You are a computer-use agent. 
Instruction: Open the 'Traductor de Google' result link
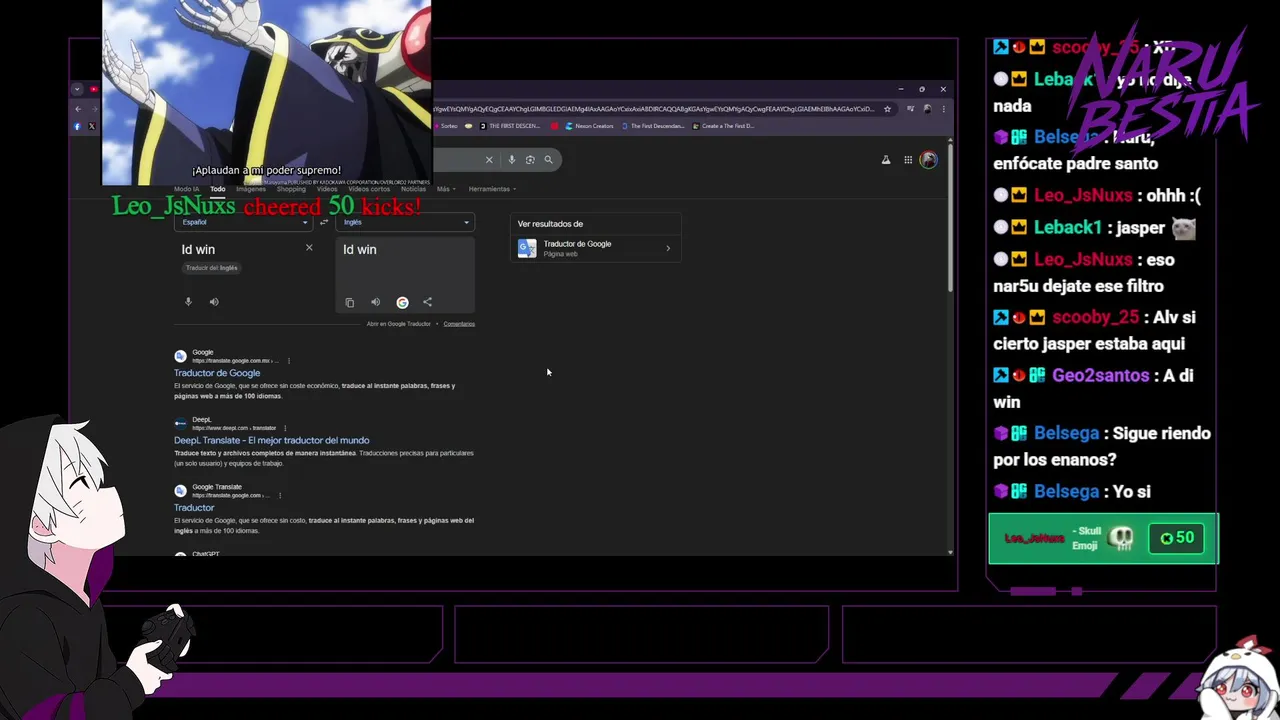coord(217,373)
